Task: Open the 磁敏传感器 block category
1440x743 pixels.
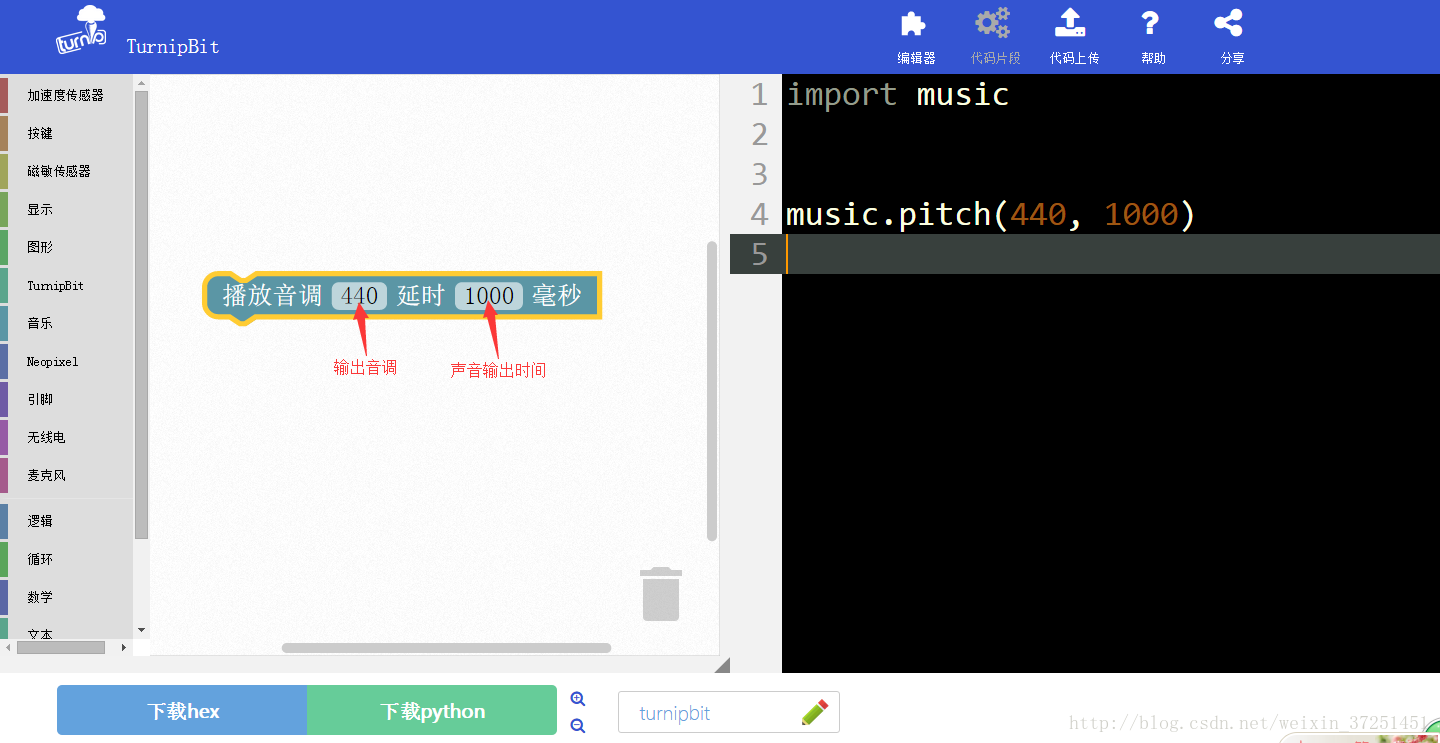Action: [66, 171]
